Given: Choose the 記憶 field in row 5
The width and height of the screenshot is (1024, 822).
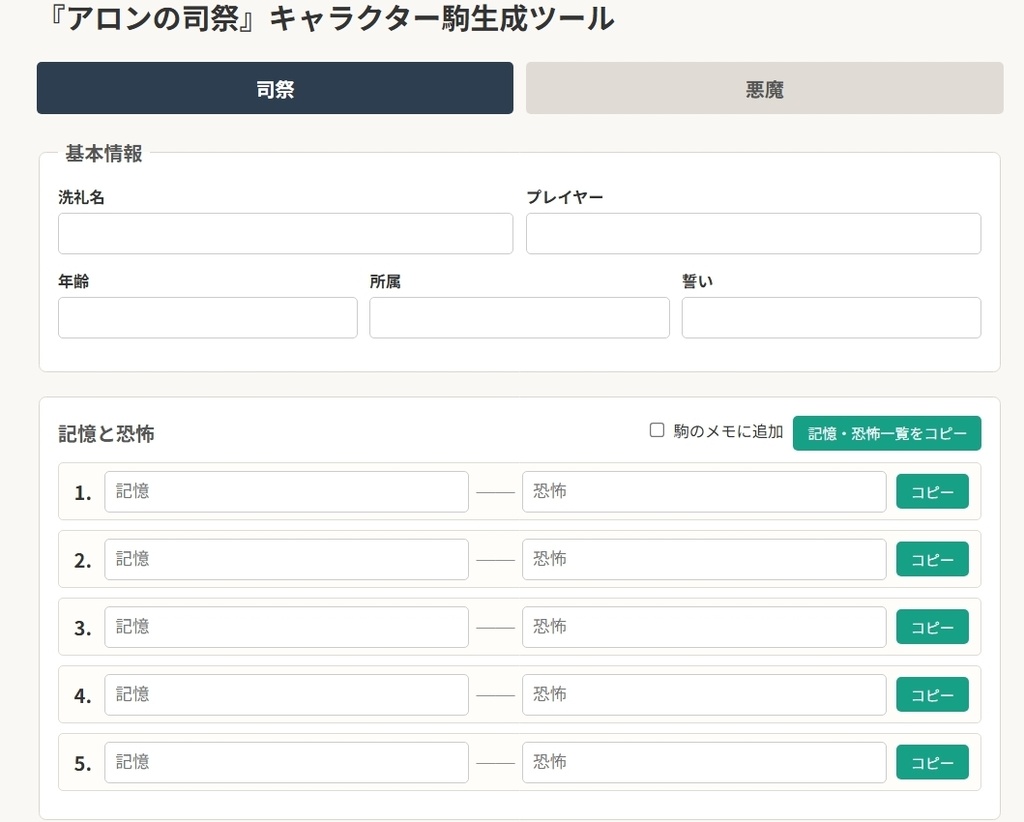Looking at the screenshot, I should click(287, 763).
